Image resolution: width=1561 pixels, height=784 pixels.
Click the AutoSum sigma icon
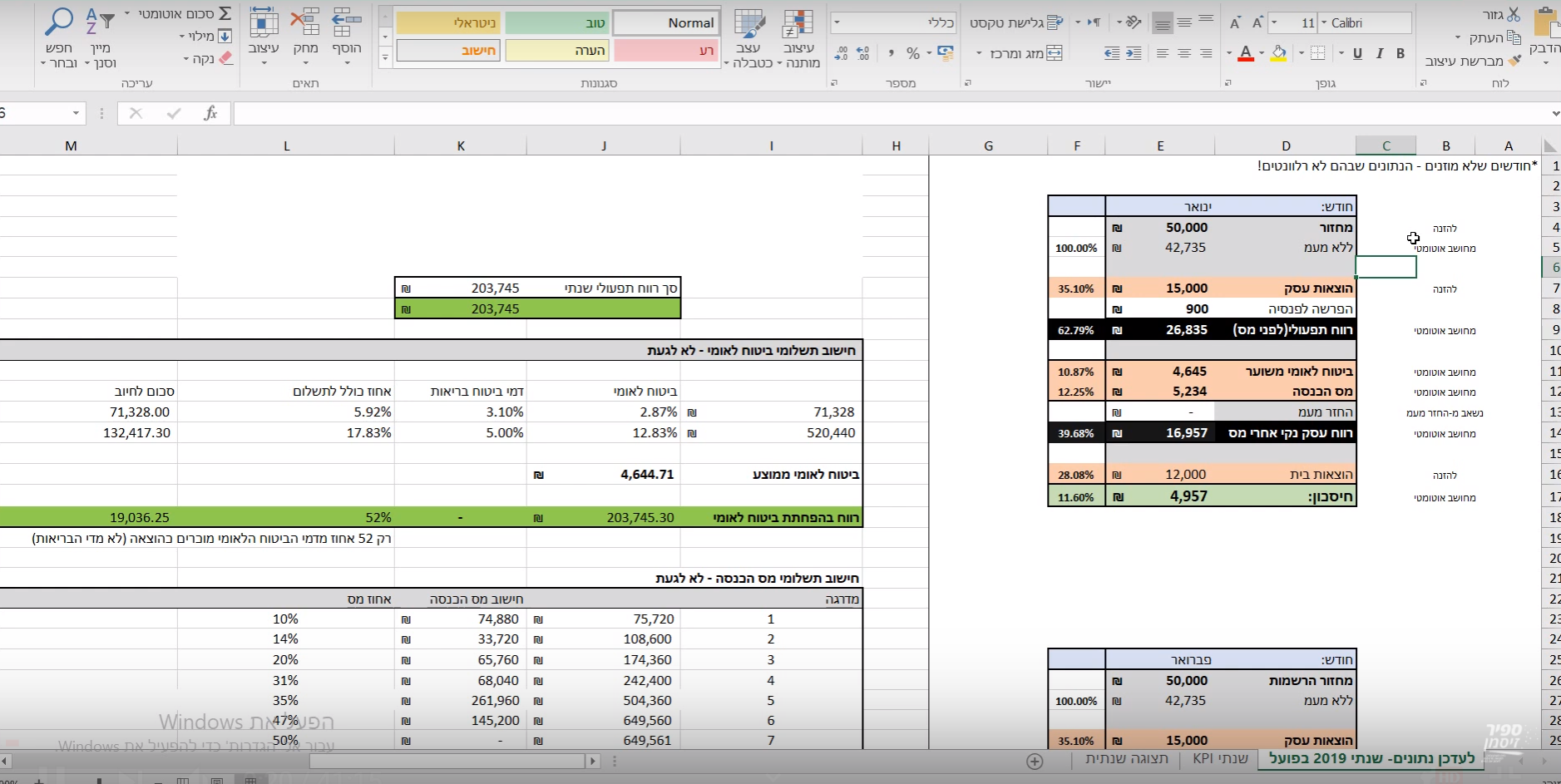point(225,14)
